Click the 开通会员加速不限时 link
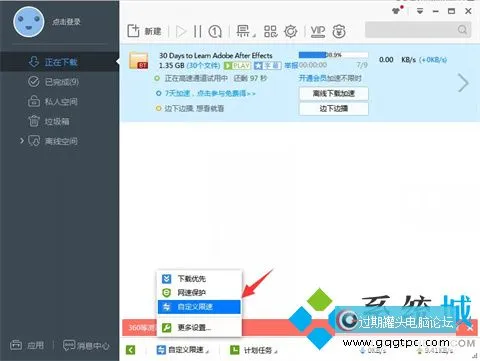Image resolution: width=480 pixels, height=361 pixels. click(x=330, y=78)
